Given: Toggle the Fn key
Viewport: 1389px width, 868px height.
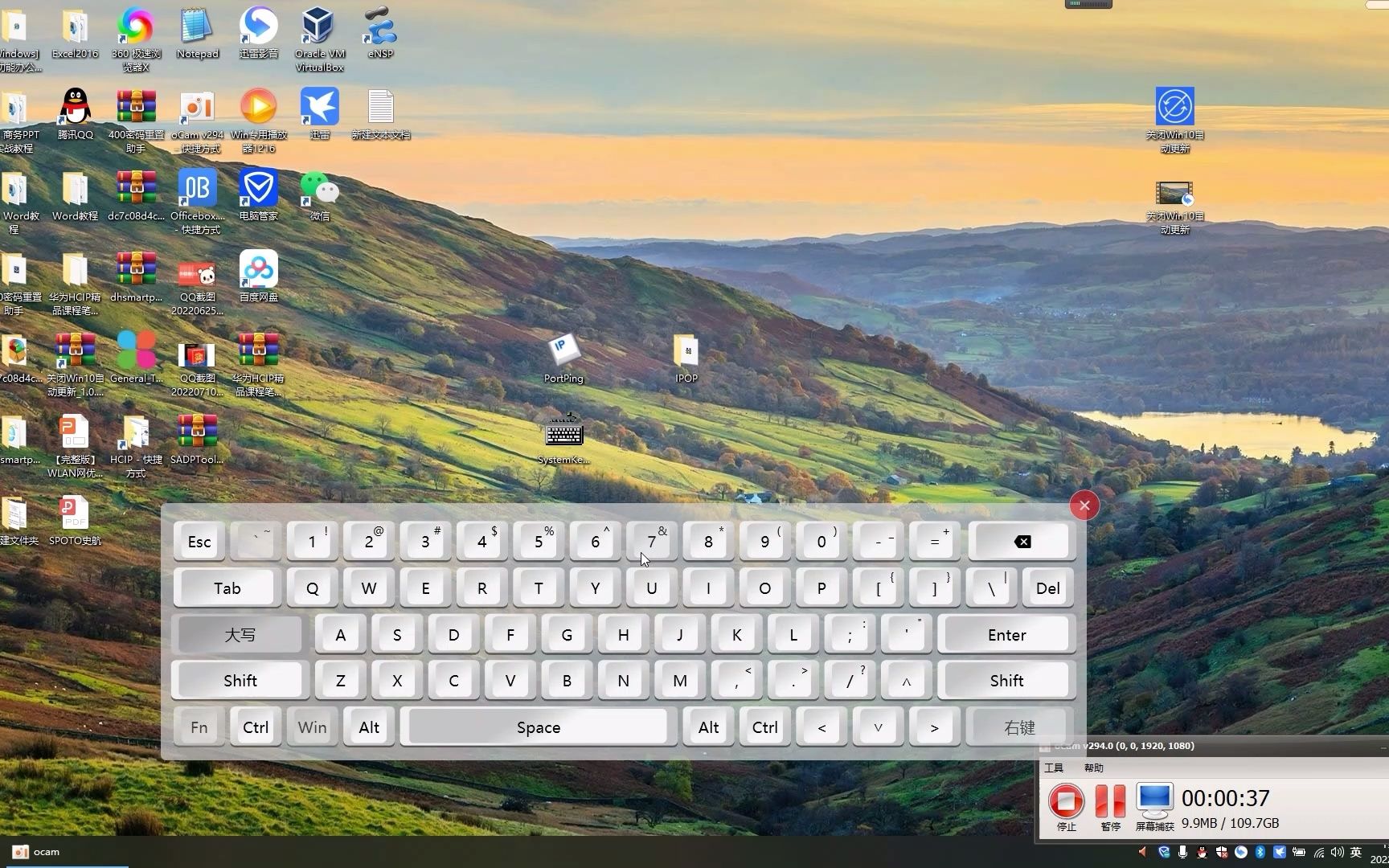Looking at the screenshot, I should [x=199, y=727].
